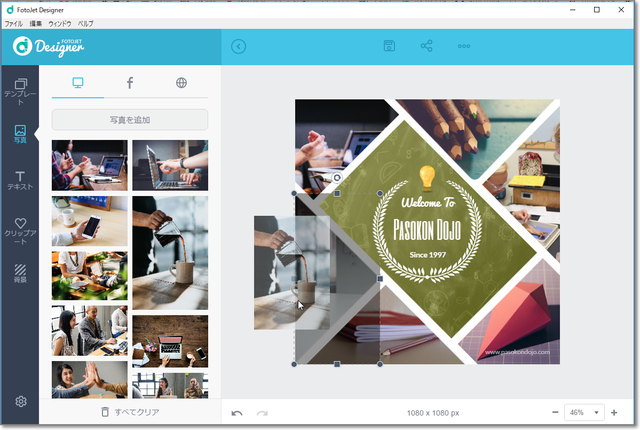The image size is (640, 430).
Task: Select the high-five hands photo thumbnail
Action: [x=89, y=379]
